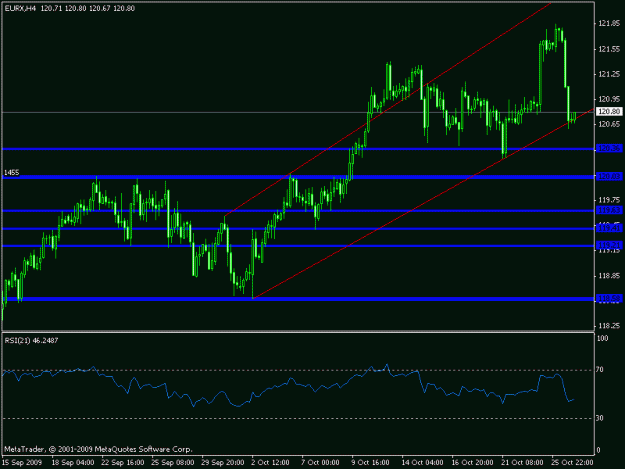This screenshot has height=469, width=625.
Task: Click the 21 Oct 08:00 time label
Action: (x=522, y=463)
